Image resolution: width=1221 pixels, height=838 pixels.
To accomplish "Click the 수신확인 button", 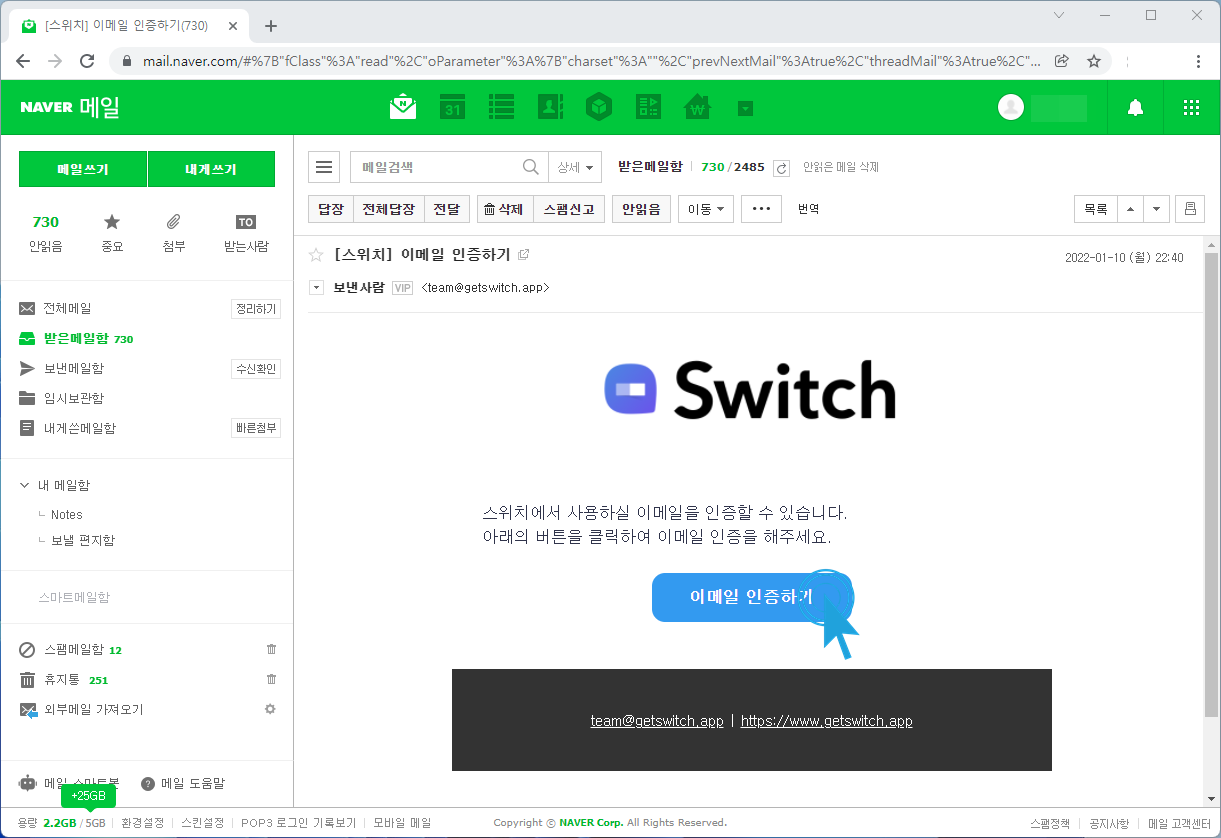I will [256, 369].
